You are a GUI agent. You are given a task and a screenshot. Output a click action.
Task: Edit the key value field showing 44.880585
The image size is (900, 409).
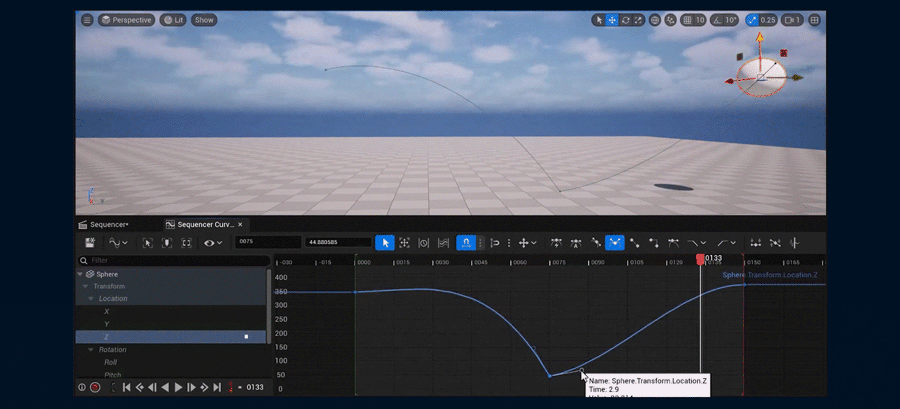338,243
